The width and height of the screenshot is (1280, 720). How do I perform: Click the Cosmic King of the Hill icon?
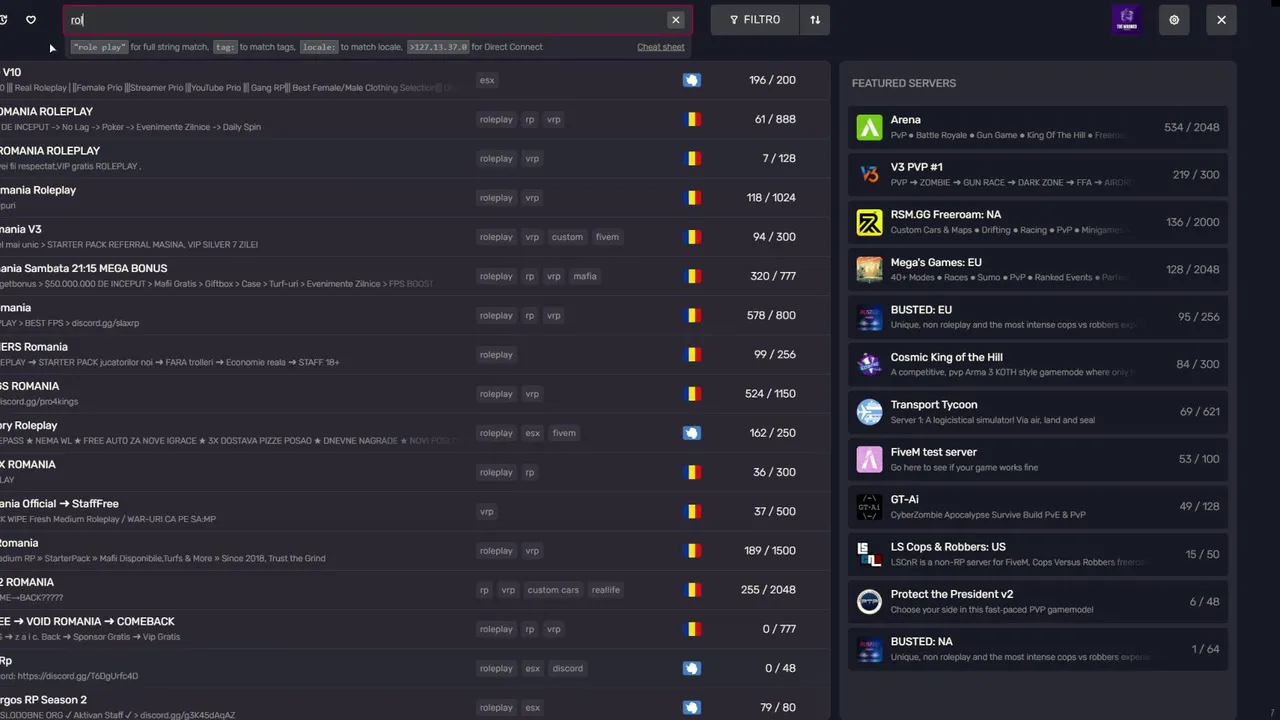[869, 364]
